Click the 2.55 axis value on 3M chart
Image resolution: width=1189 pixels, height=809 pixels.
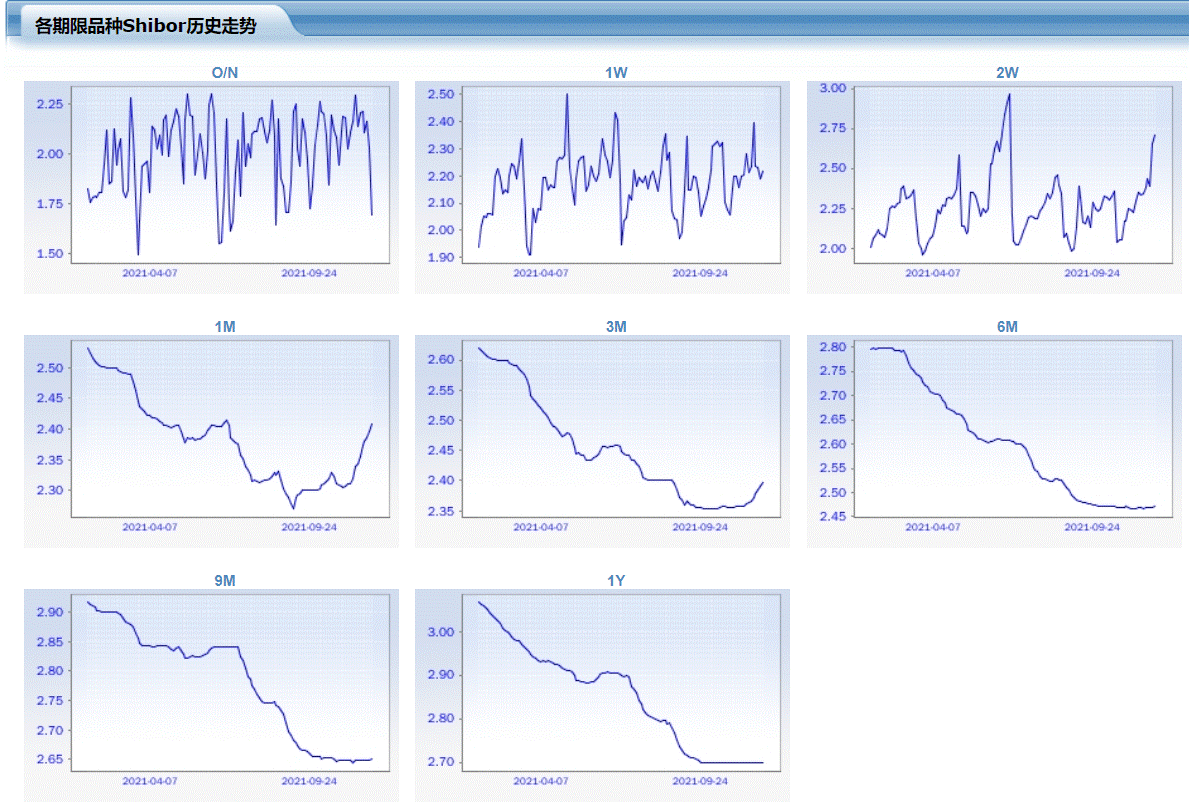(x=441, y=390)
